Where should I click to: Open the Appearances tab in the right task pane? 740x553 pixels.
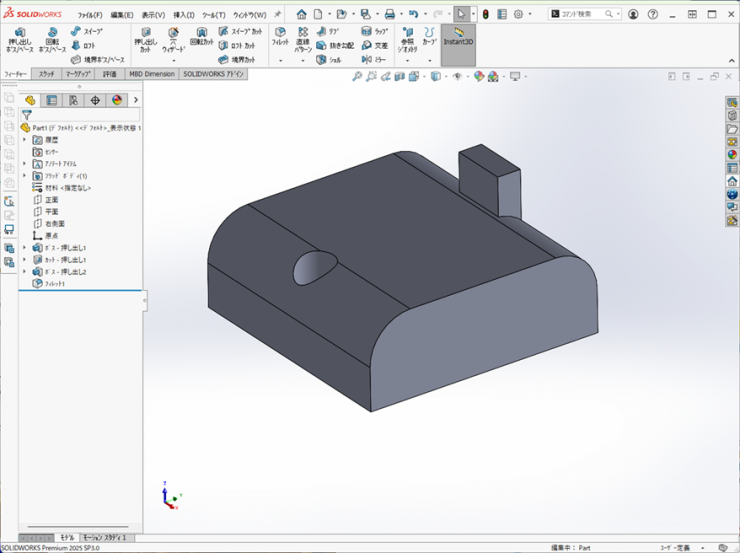tap(732, 155)
